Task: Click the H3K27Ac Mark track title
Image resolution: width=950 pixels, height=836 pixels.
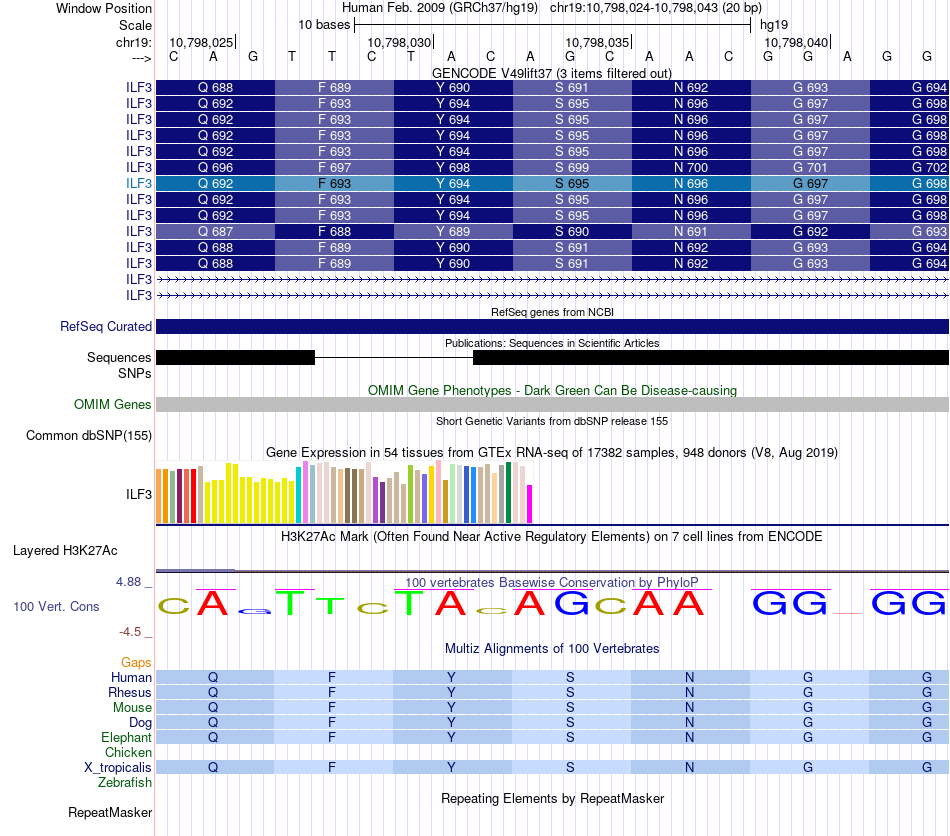Action: [x=552, y=537]
